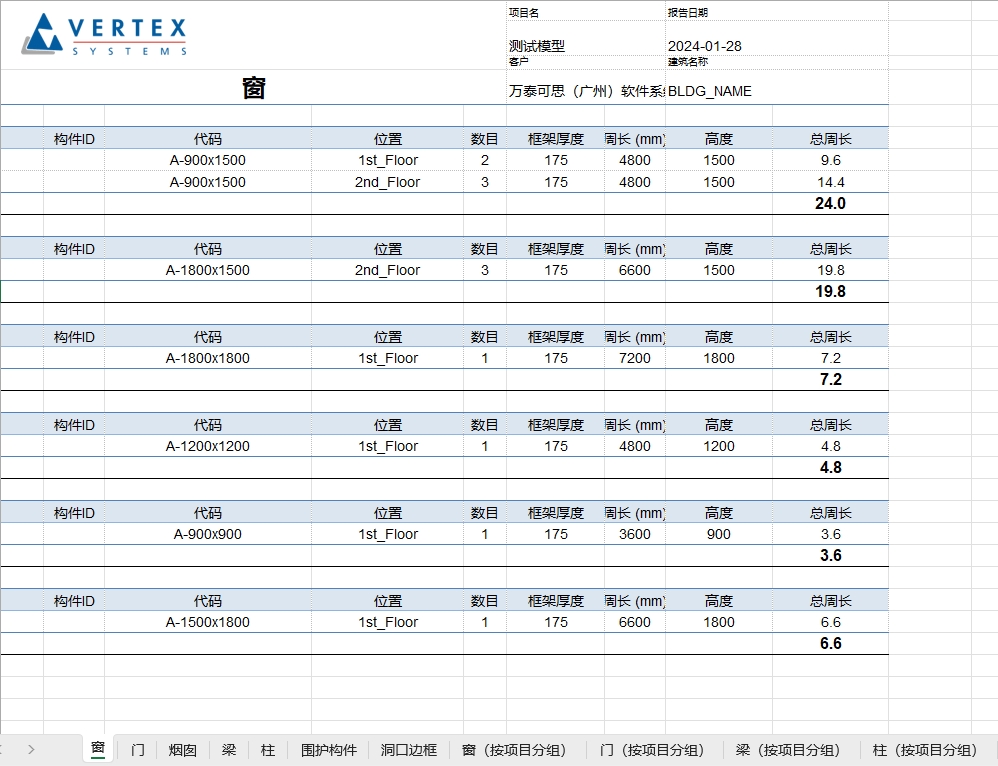Select the active 窗 sheet tab
This screenshot has width=998, height=766.
point(97,748)
